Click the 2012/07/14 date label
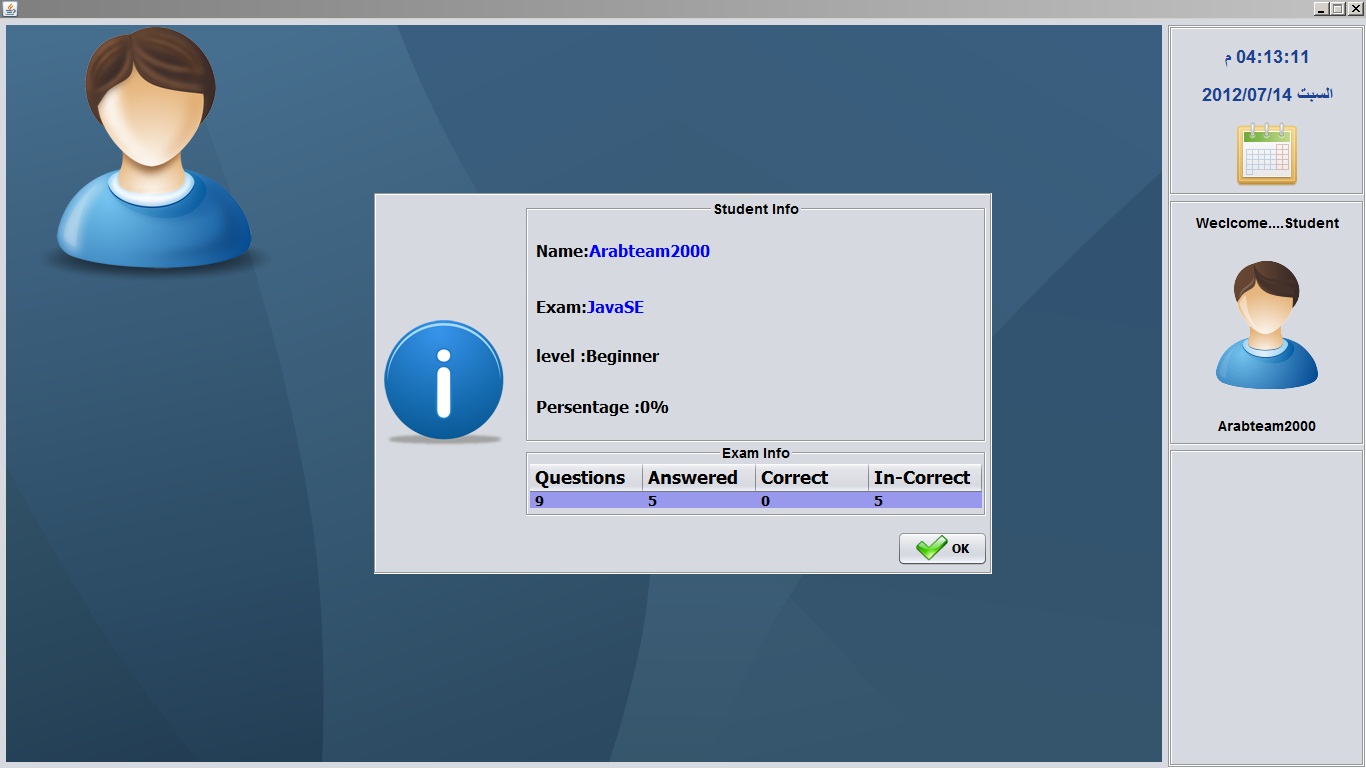This screenshot has height=768, width=1366. (x=1267, y=94)
